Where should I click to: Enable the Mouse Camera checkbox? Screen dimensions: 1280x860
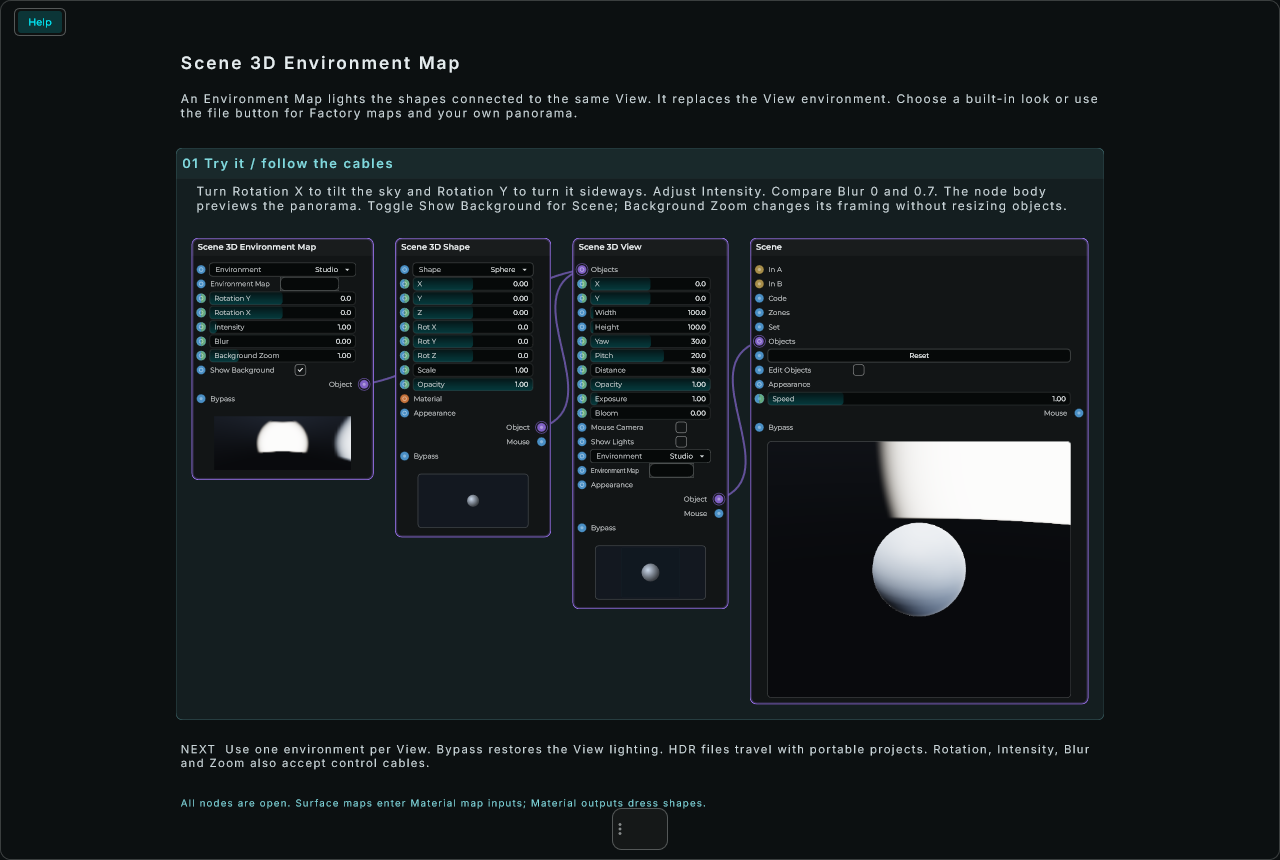click(x=681, y=427)
